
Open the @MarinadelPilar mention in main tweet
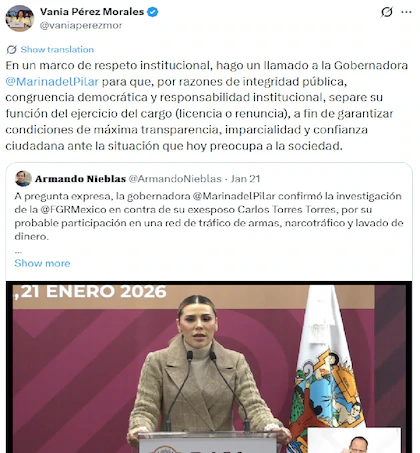[52, 81]
